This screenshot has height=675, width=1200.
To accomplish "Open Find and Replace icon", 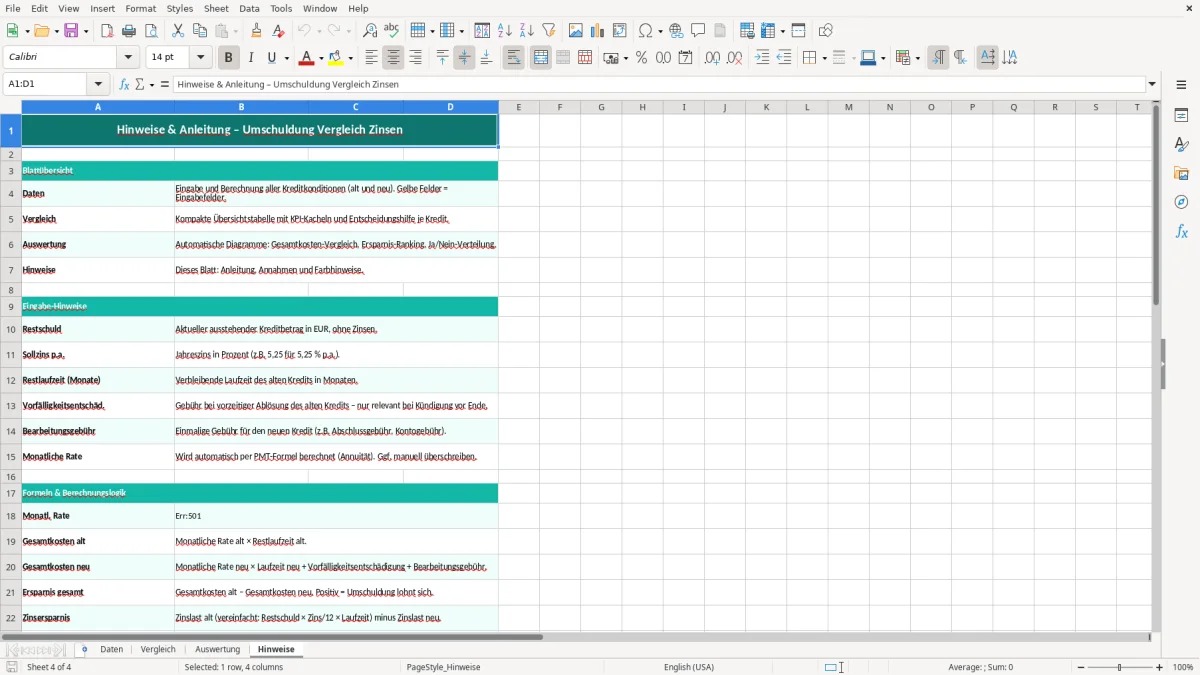I will tap(370, 31).
